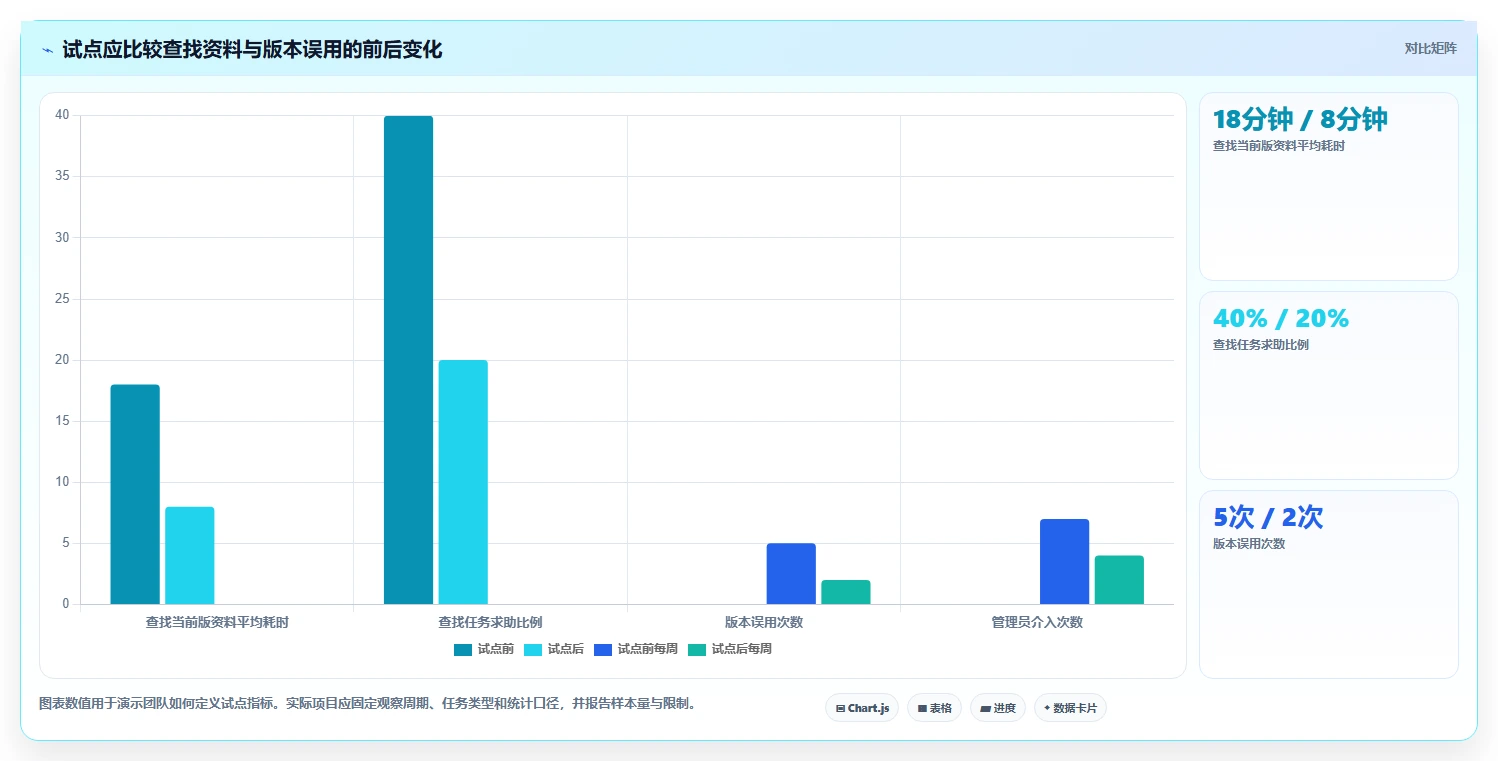Click the y-axis tick label 25
Image resolution: width=1498 pixels, height=761 pixels.
tap(62, 299)
